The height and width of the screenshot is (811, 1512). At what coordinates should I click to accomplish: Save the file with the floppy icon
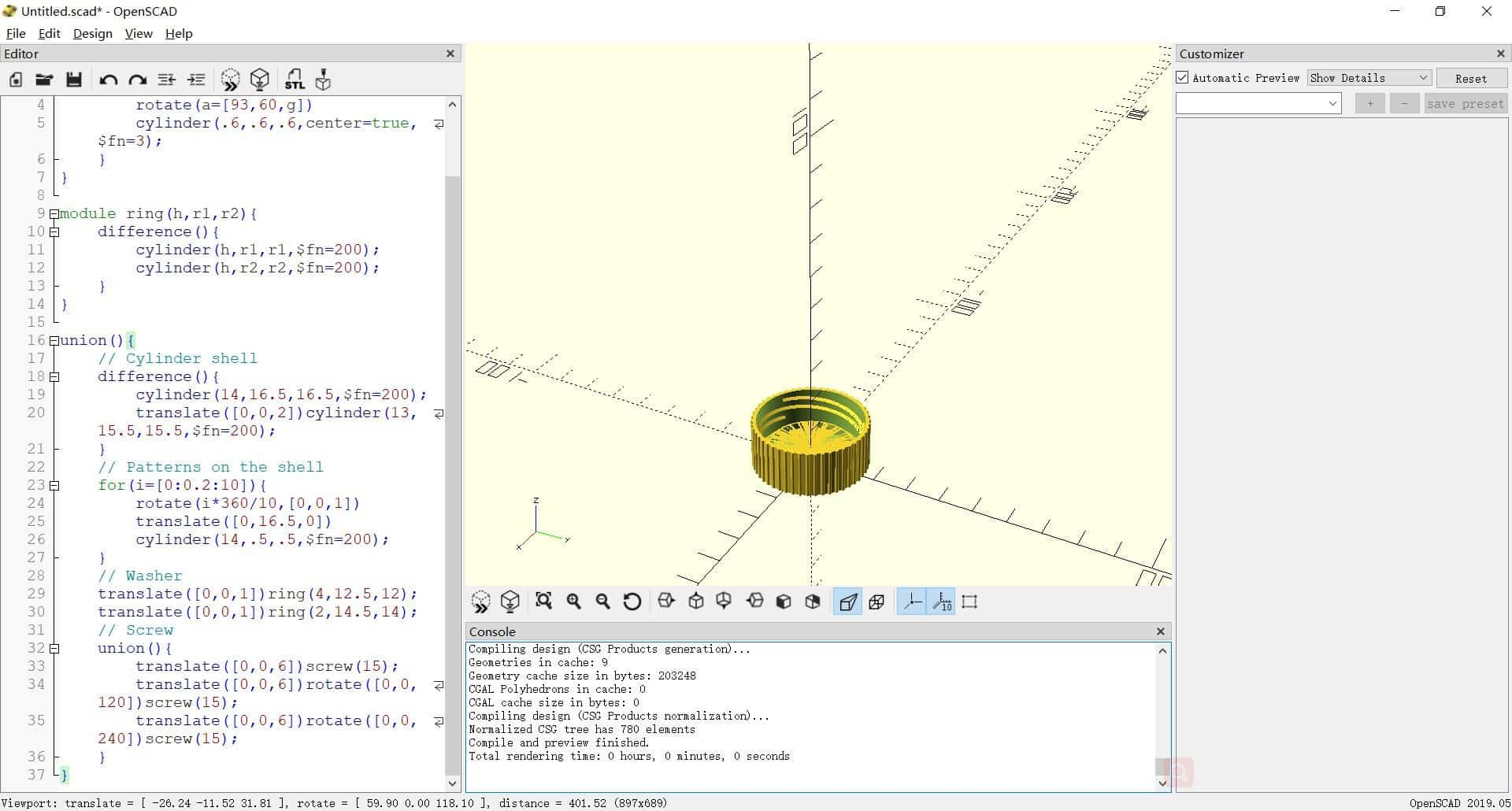tap(74, 80)
